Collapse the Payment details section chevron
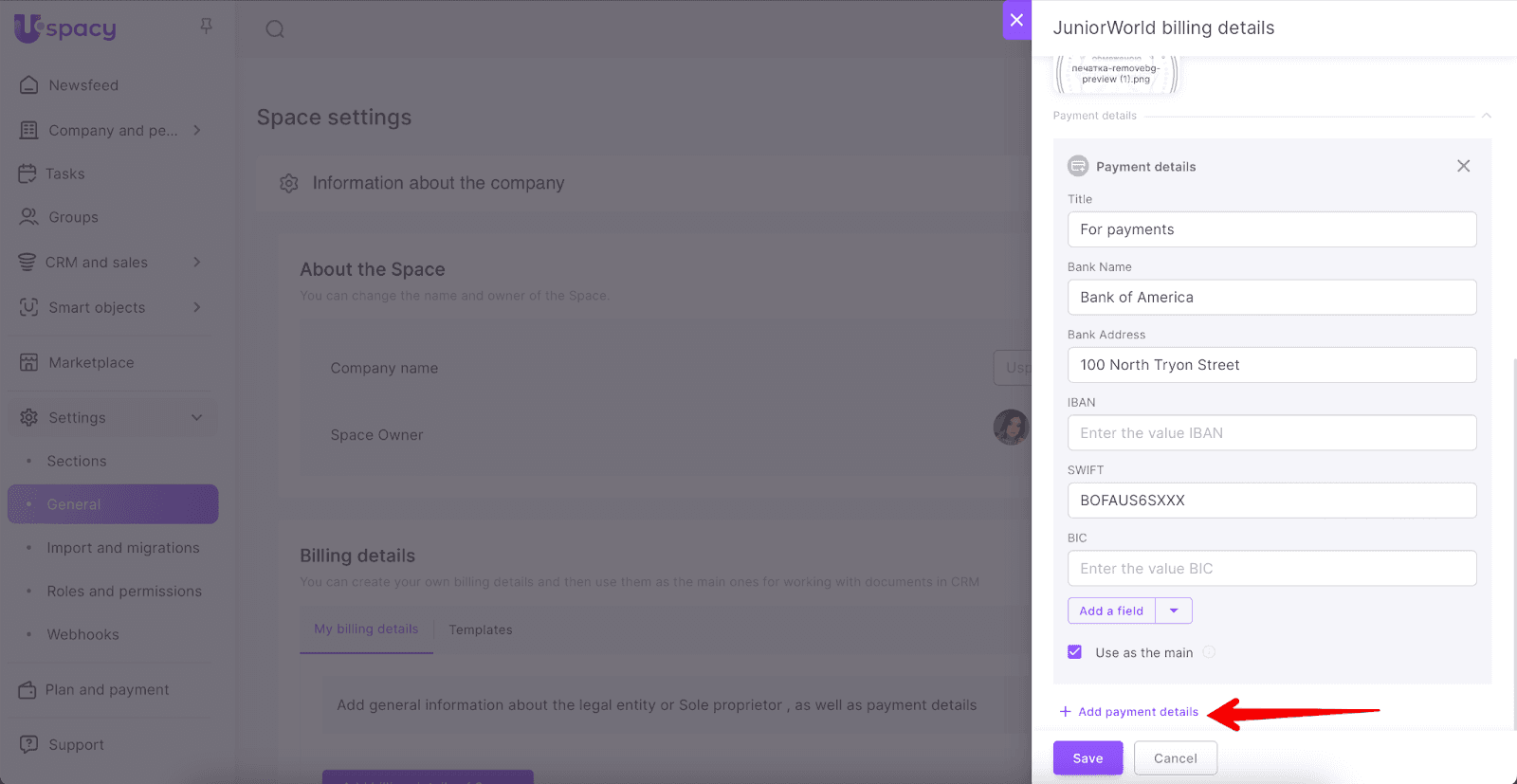1517x784 pixels. click(1486, 116)
